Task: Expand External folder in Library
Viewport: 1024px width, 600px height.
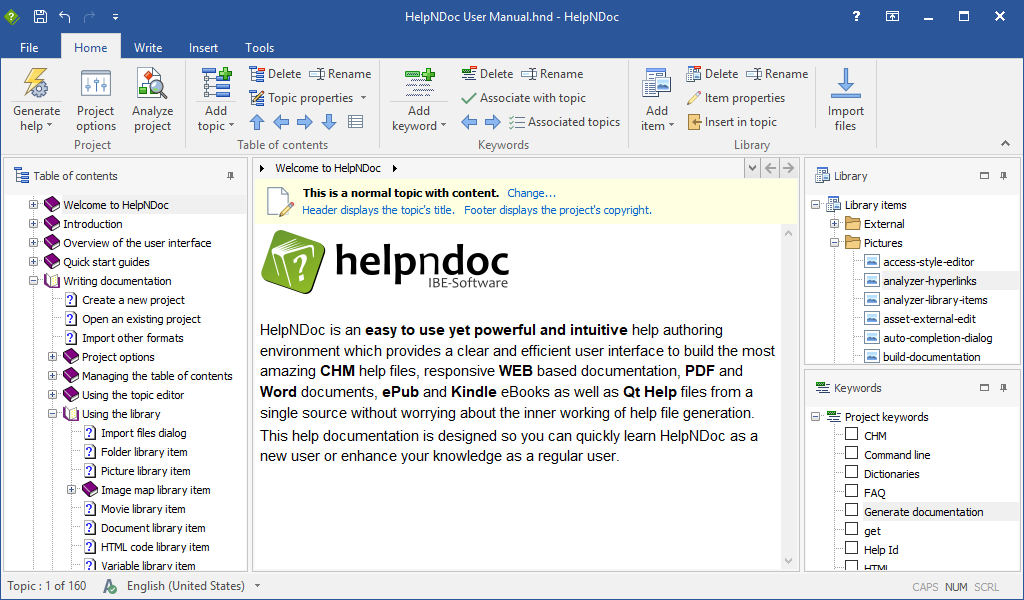Action: (834, 224)
